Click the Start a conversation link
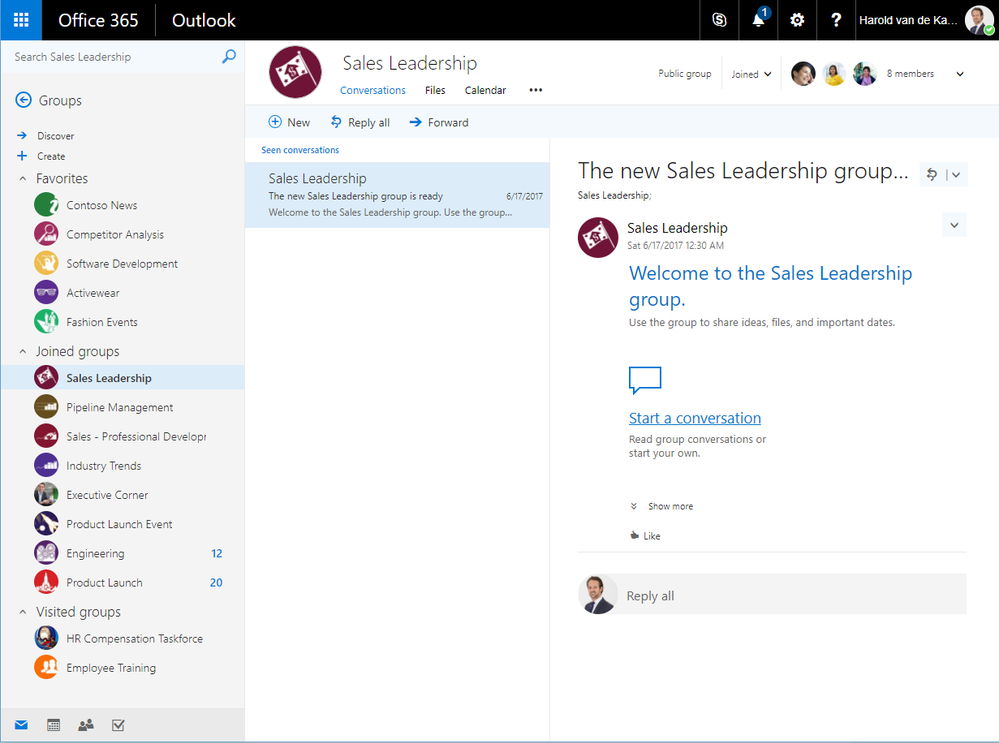 point(694,418)
